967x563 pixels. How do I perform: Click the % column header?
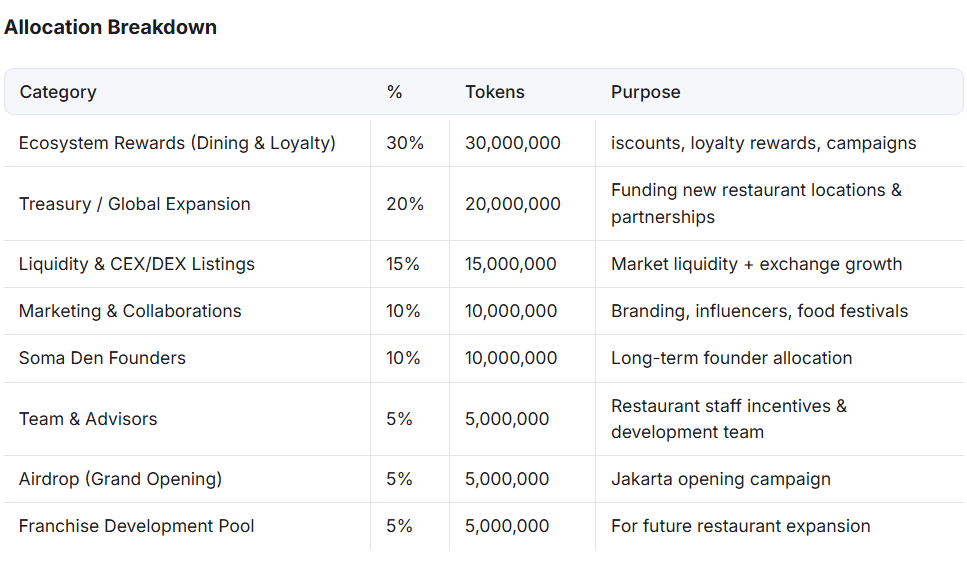click(394, 92)
